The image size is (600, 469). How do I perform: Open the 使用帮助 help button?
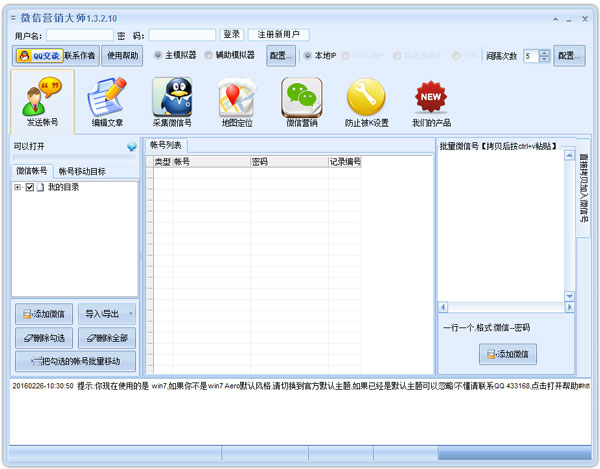(122, 56)
